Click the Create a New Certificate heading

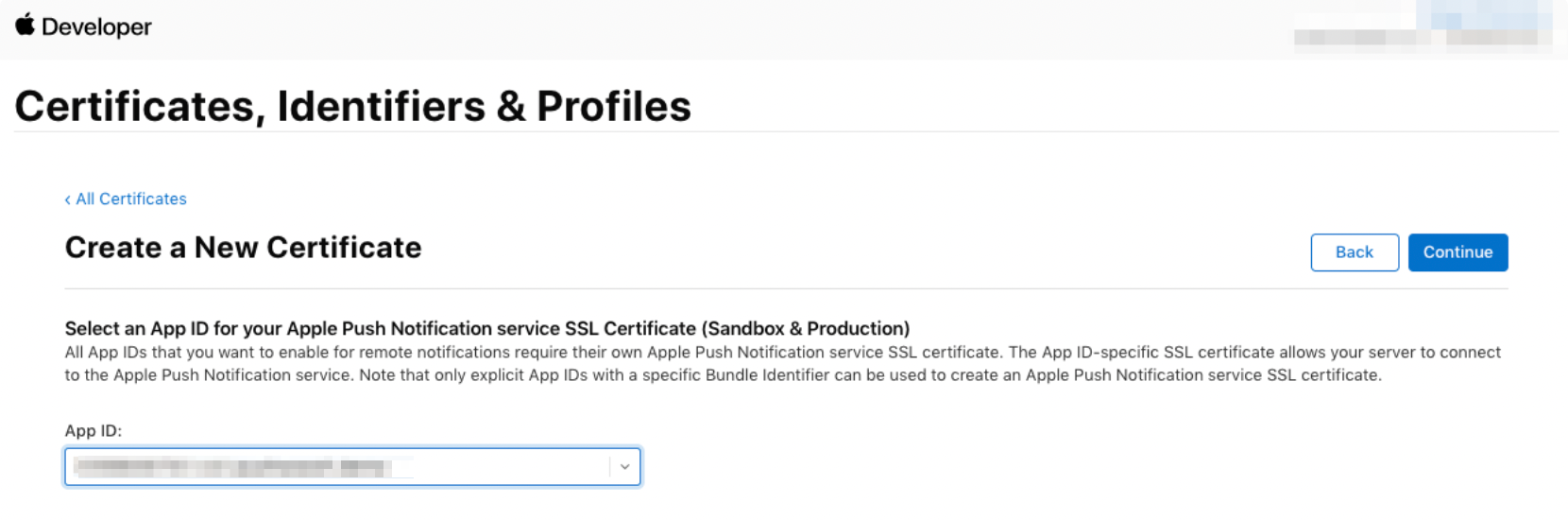[243, 248]
